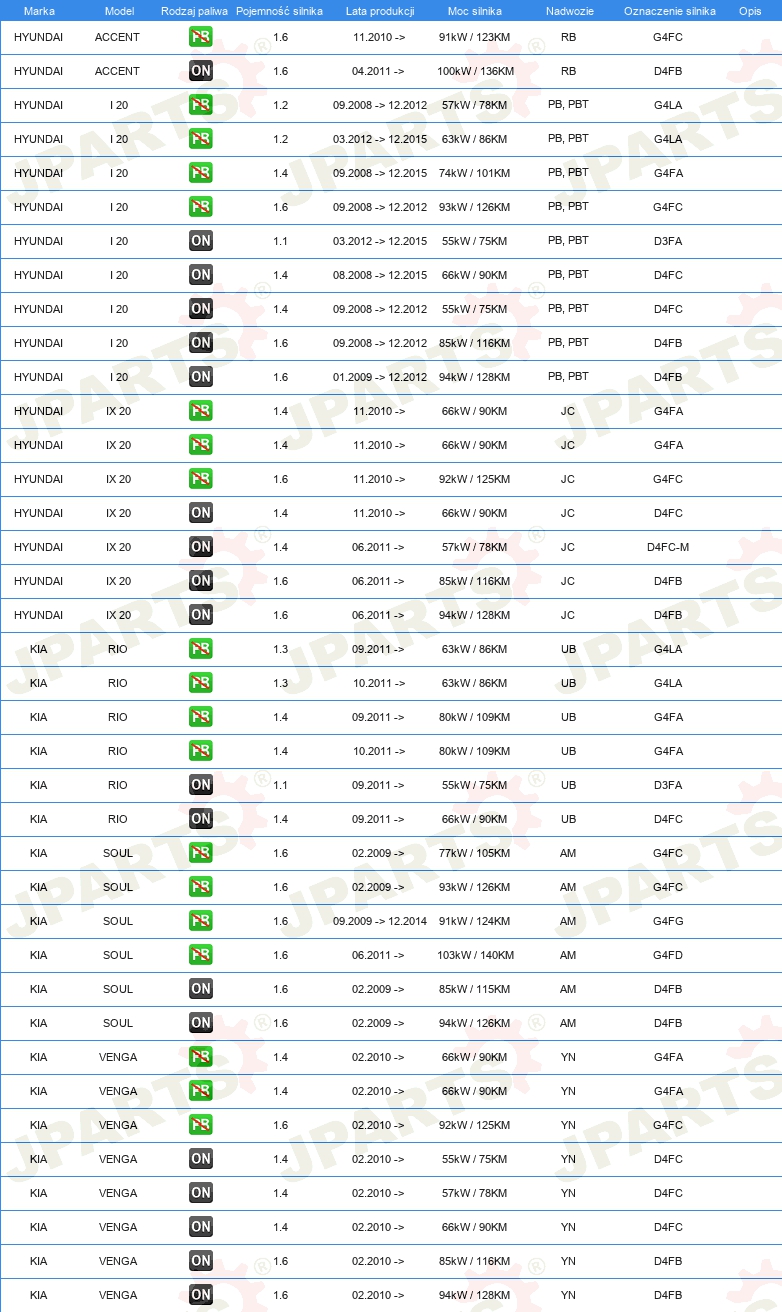Select body code UB in Rio D3FA row

(568, 785)
